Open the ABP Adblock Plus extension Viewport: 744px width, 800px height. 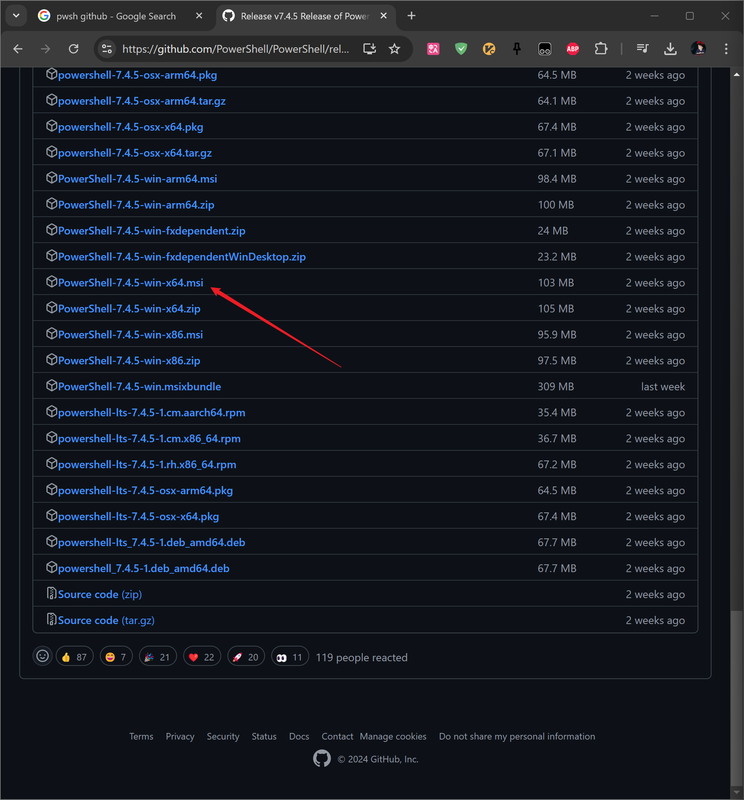(x=573, y=49)
